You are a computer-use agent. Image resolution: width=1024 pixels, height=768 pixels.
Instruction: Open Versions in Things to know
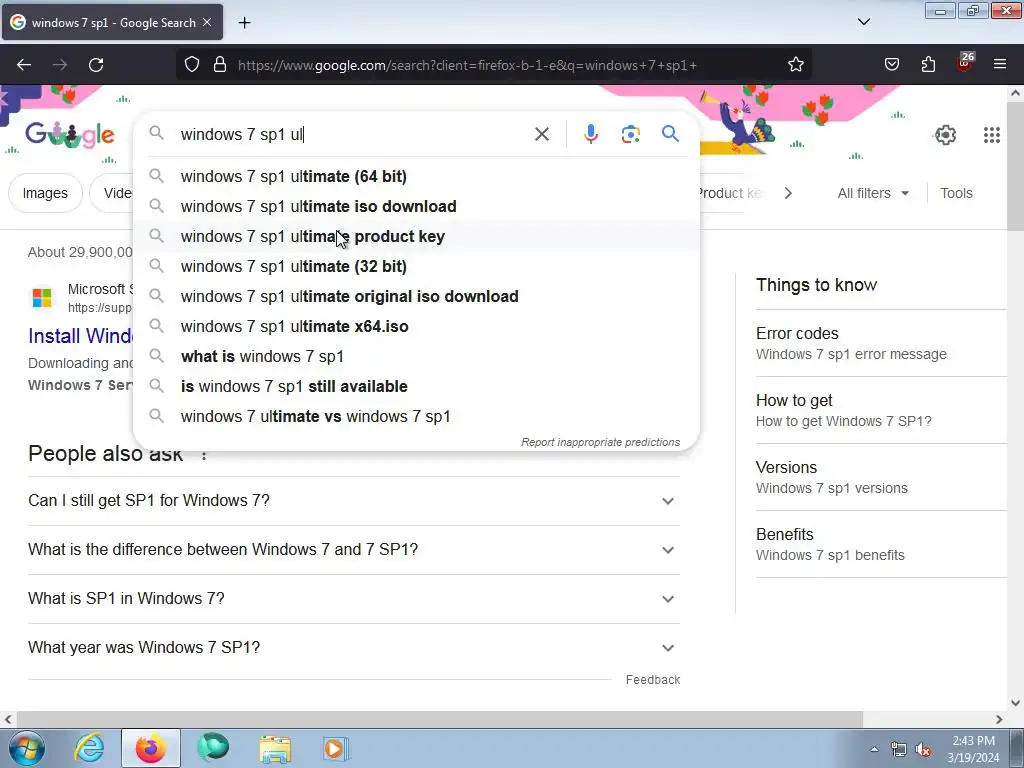point(881,477)
